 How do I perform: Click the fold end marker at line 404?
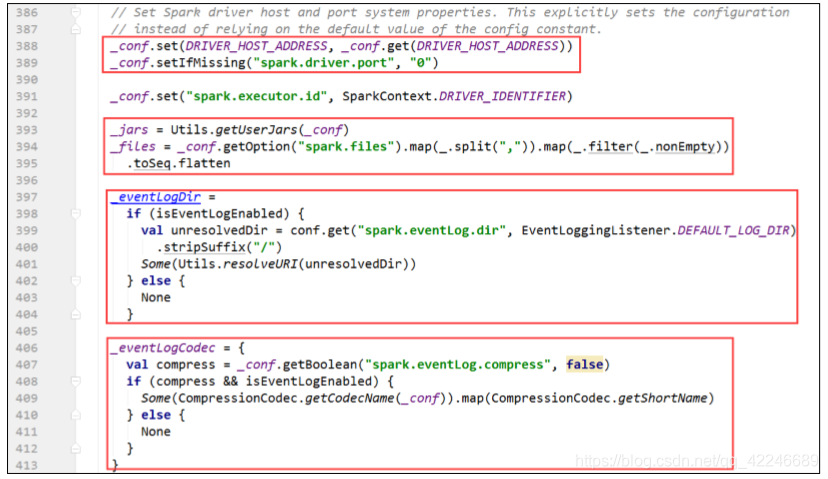76,315
